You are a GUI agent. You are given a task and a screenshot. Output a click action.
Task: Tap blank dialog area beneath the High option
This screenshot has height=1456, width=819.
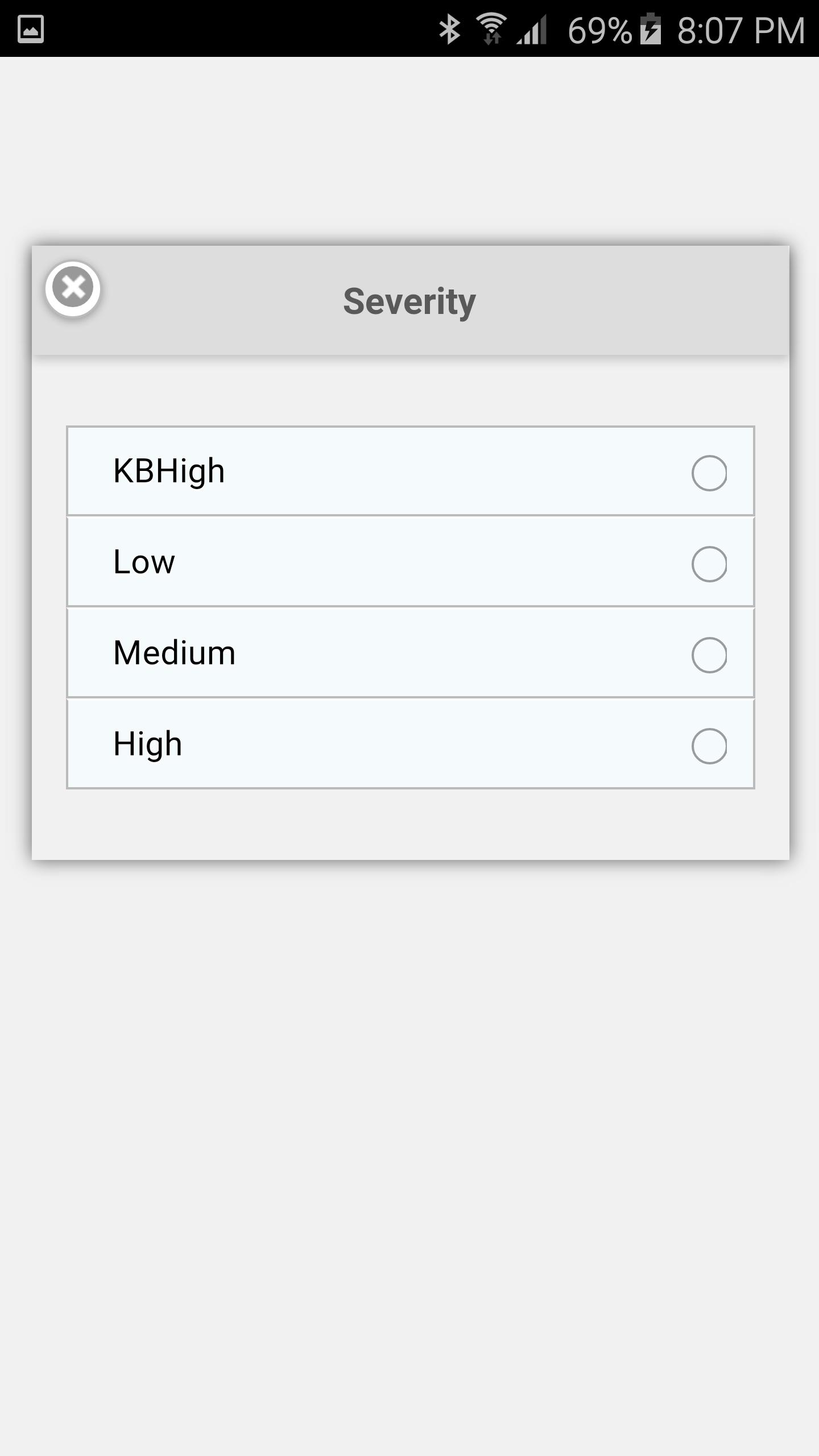click(x=409, y=825)
